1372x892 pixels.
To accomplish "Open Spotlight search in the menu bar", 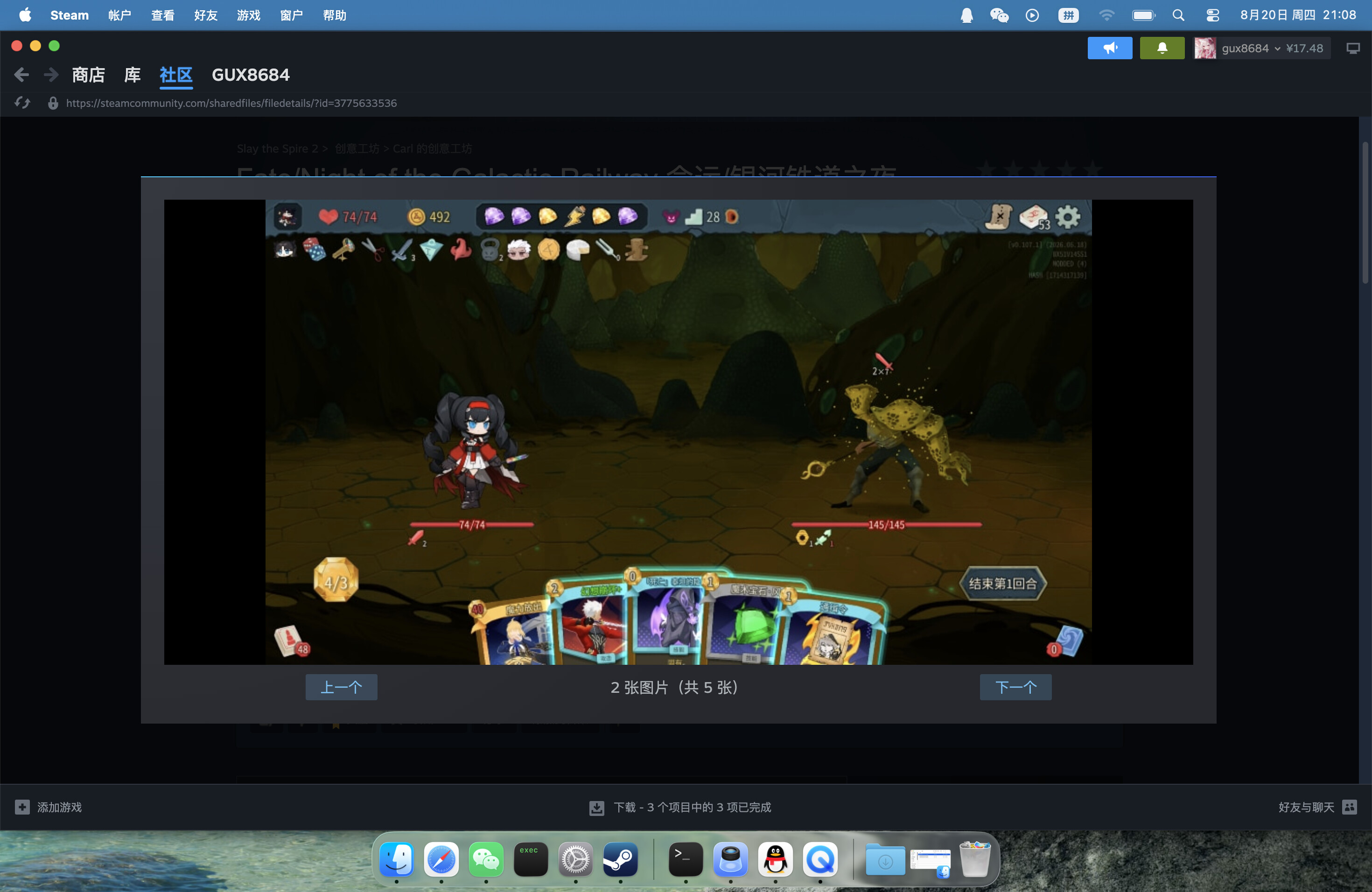I will (x=1178, y=15).
